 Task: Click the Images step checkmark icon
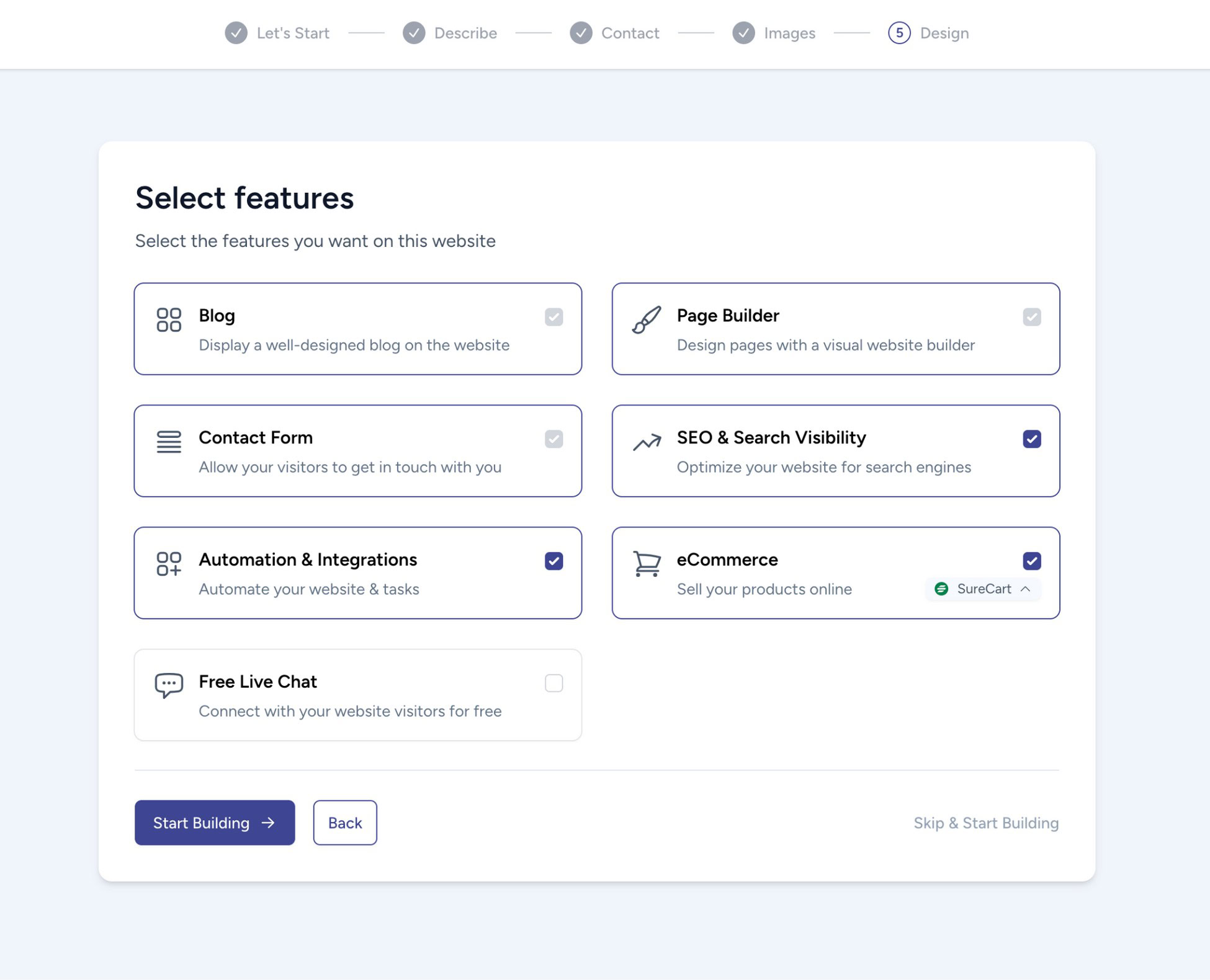[x=743, y=33]
